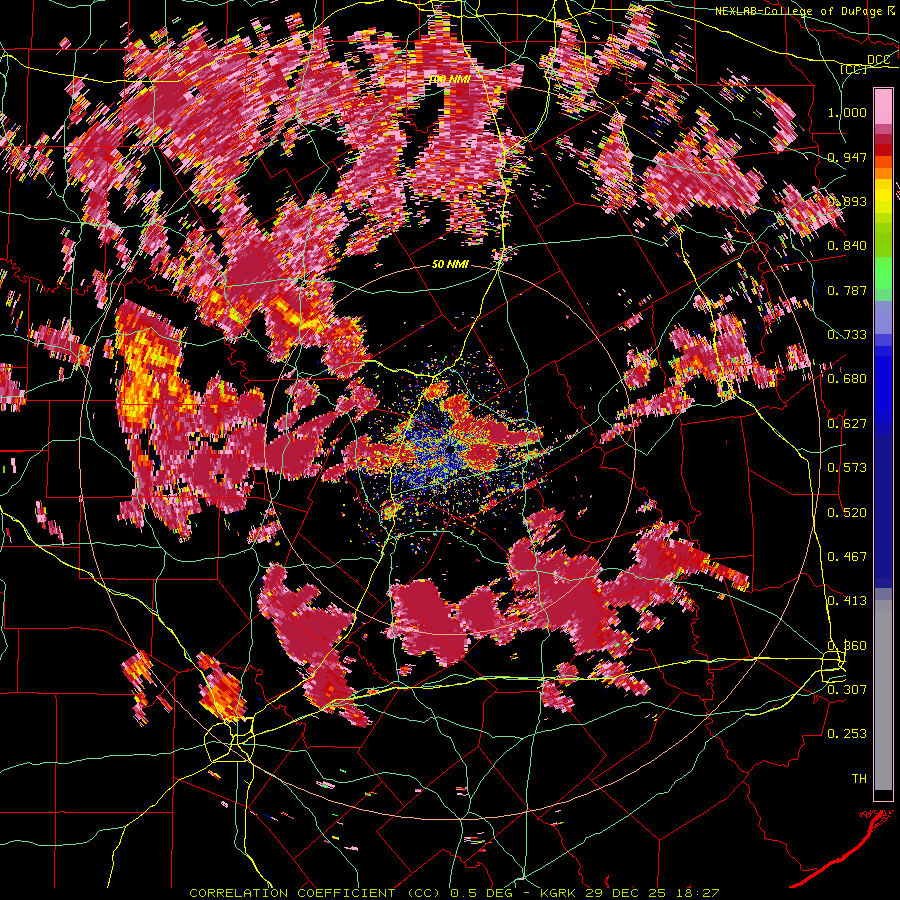Click the gray lower segment of the color bar
Viewport: 900px width, 900px height.
[883, 695]
